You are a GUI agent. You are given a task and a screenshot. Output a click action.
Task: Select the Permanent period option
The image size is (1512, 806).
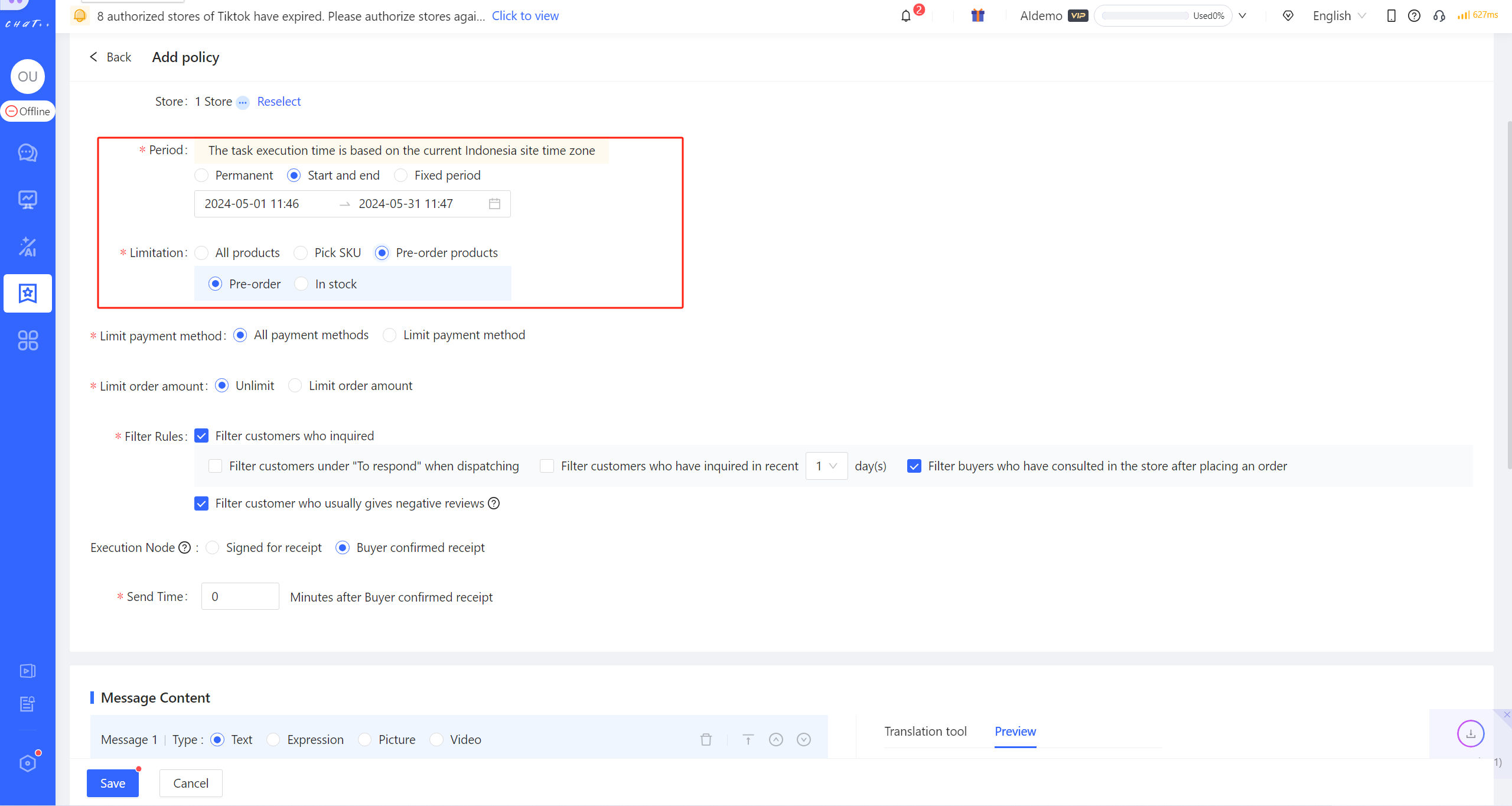tap(201, 175)
